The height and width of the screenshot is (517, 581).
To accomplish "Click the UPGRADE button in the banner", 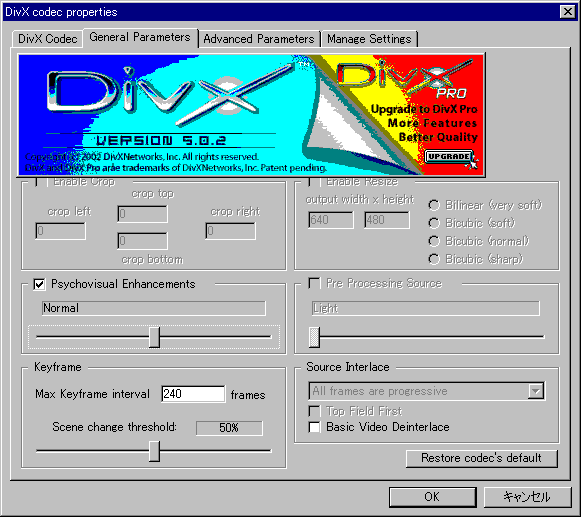I will [449, 156].
